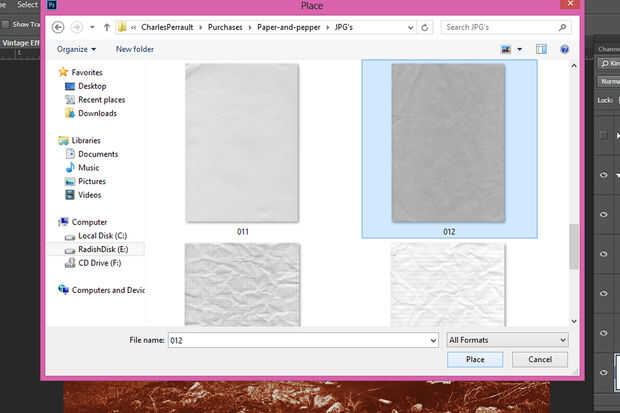Go forward with the Forward arrow
Viewport: 620px width, 413px height.
[76, 27]
